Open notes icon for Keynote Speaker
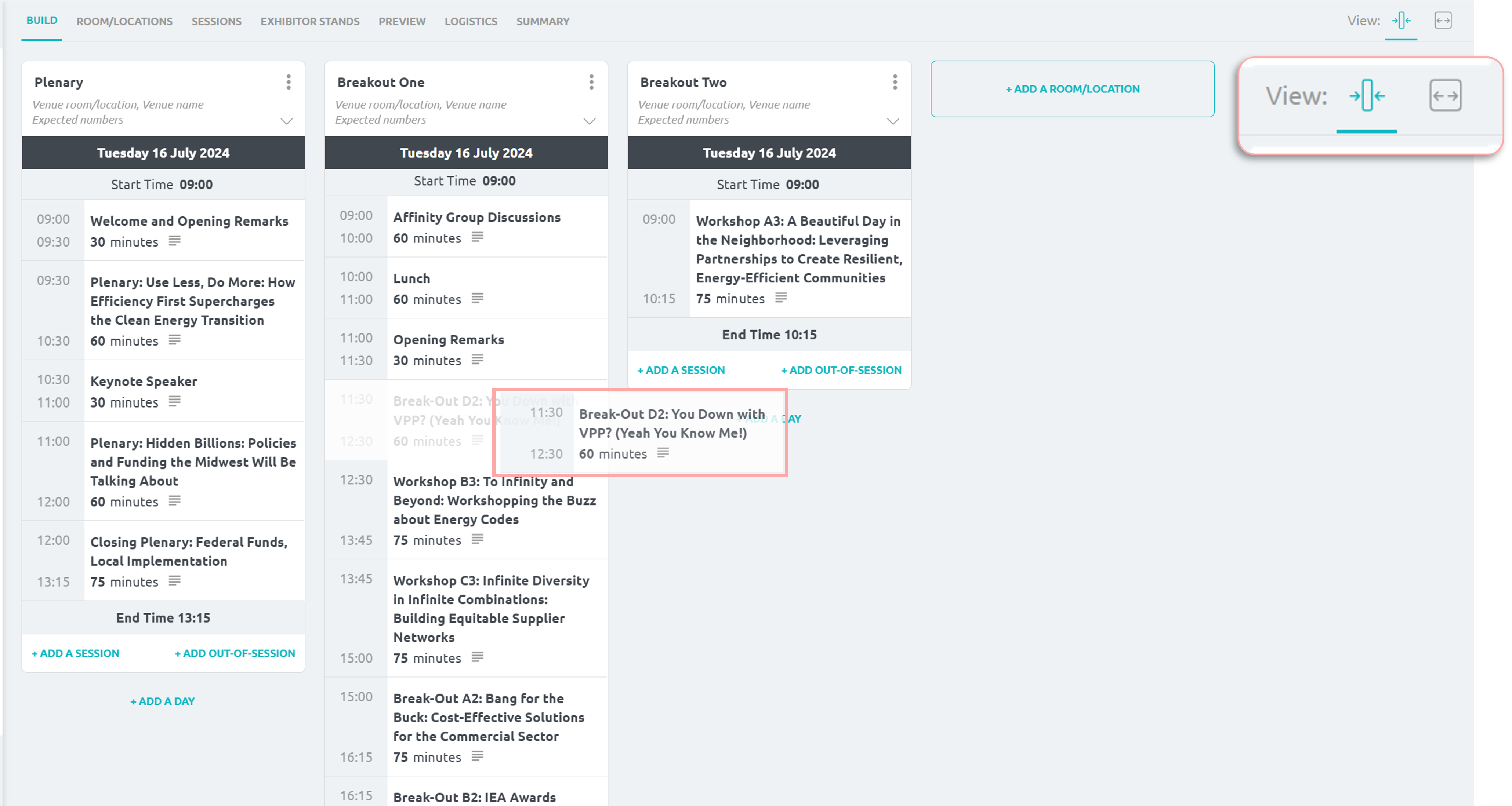 point(174,401)
